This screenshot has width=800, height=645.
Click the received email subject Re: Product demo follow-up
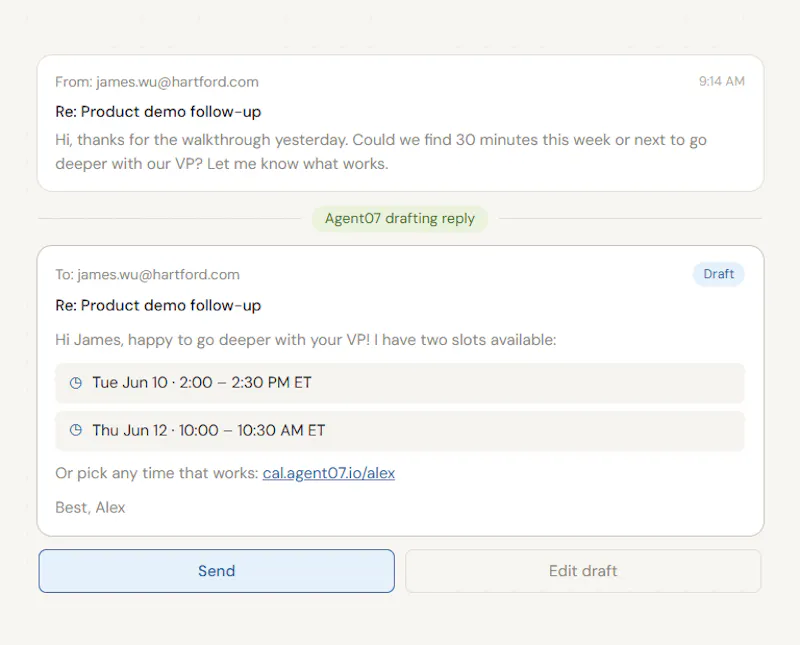point(158,111)
